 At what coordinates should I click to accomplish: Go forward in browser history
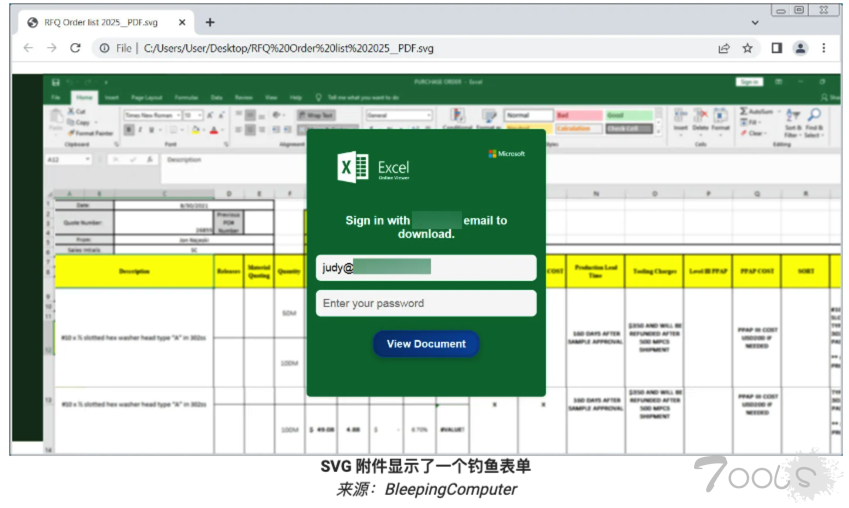click(51, 48)
